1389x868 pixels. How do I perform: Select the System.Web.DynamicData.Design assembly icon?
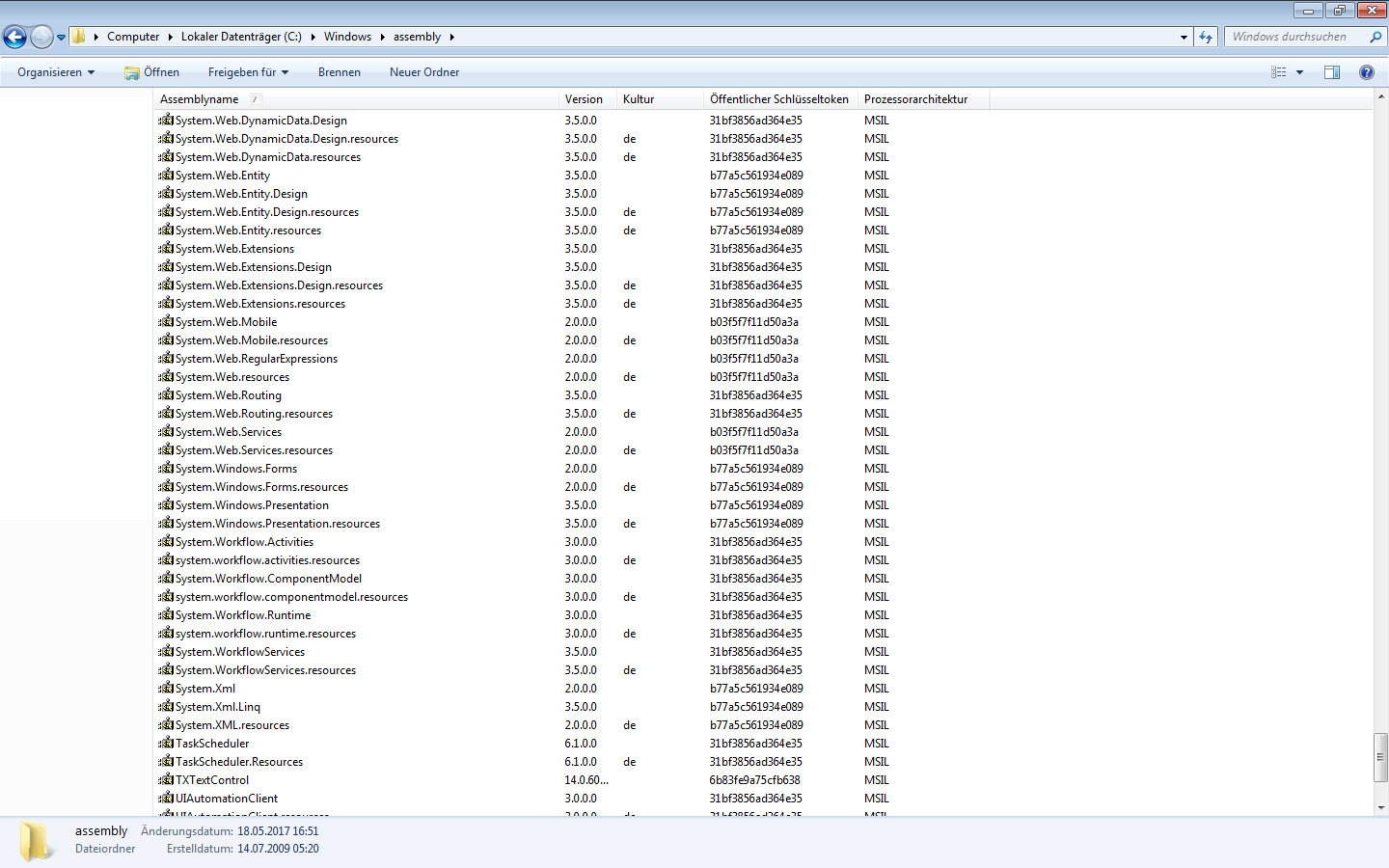(x=166, y=121)
